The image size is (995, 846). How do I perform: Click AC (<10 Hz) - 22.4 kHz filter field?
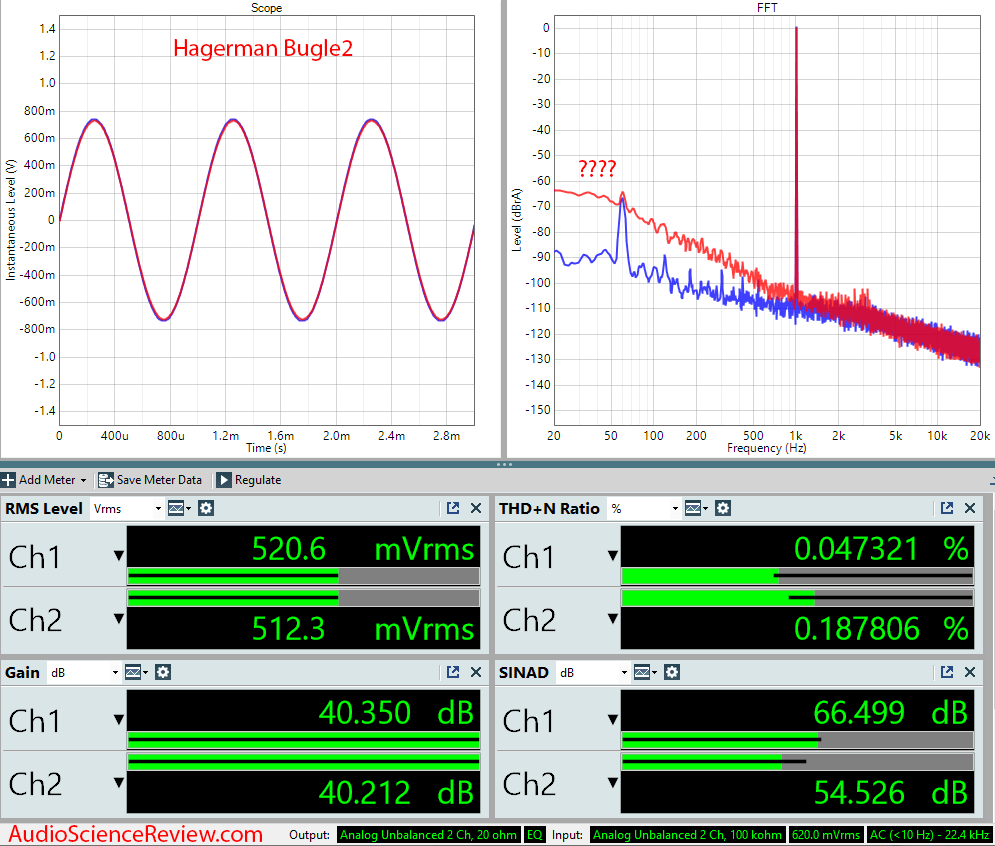point(930,835)
